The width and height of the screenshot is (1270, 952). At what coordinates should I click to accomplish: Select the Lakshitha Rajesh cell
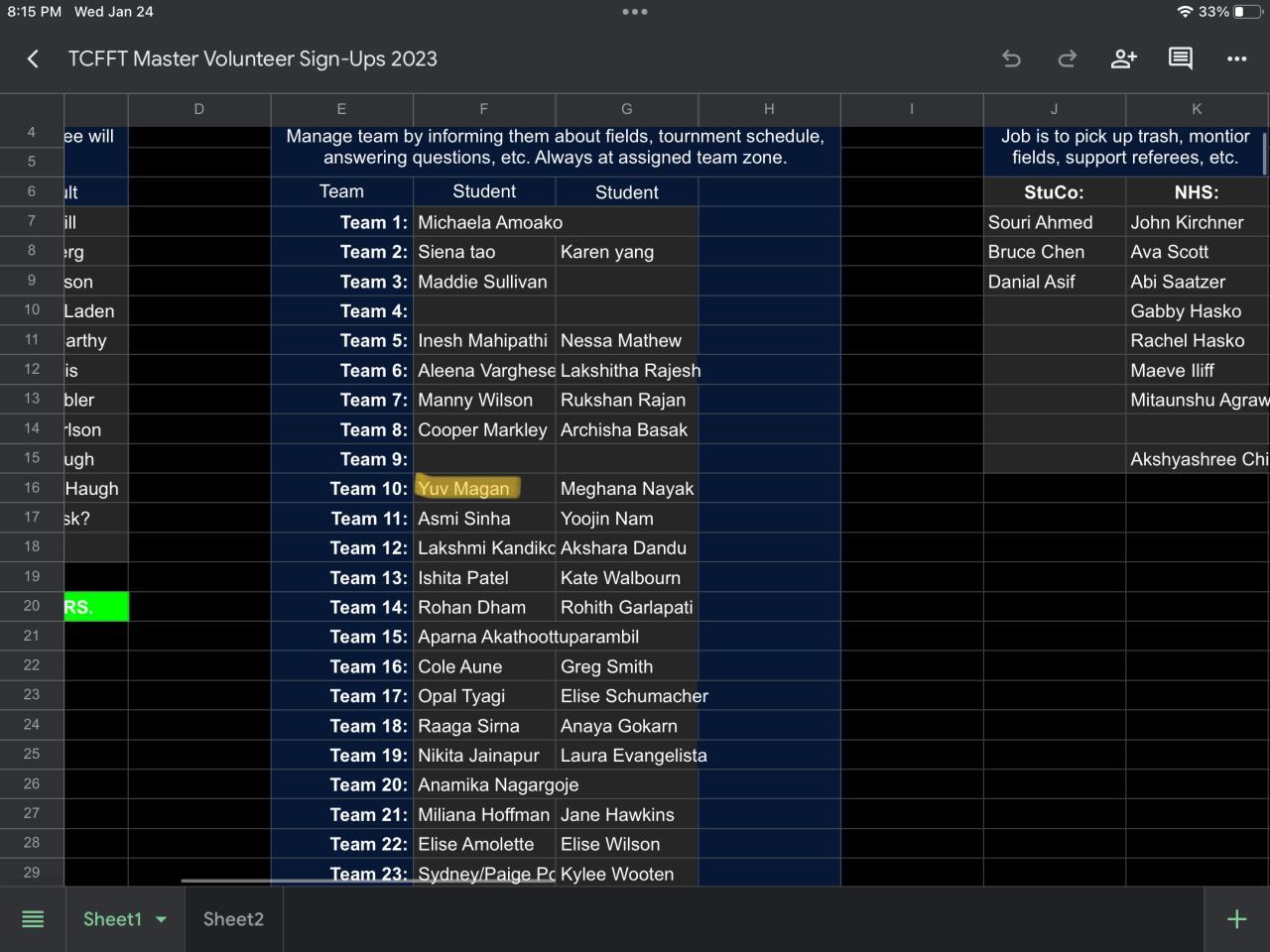627,370
